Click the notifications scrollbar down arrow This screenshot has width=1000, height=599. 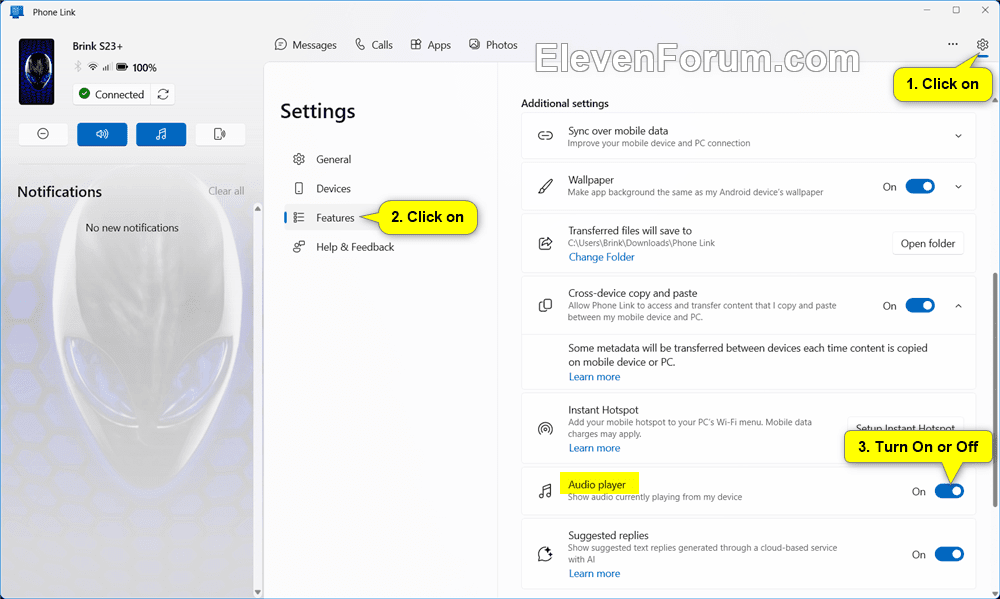click(258, 592)
